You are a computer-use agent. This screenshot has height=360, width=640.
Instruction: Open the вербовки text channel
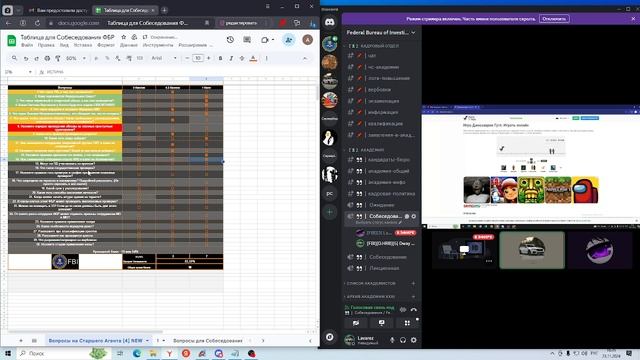tap(381, 89)
